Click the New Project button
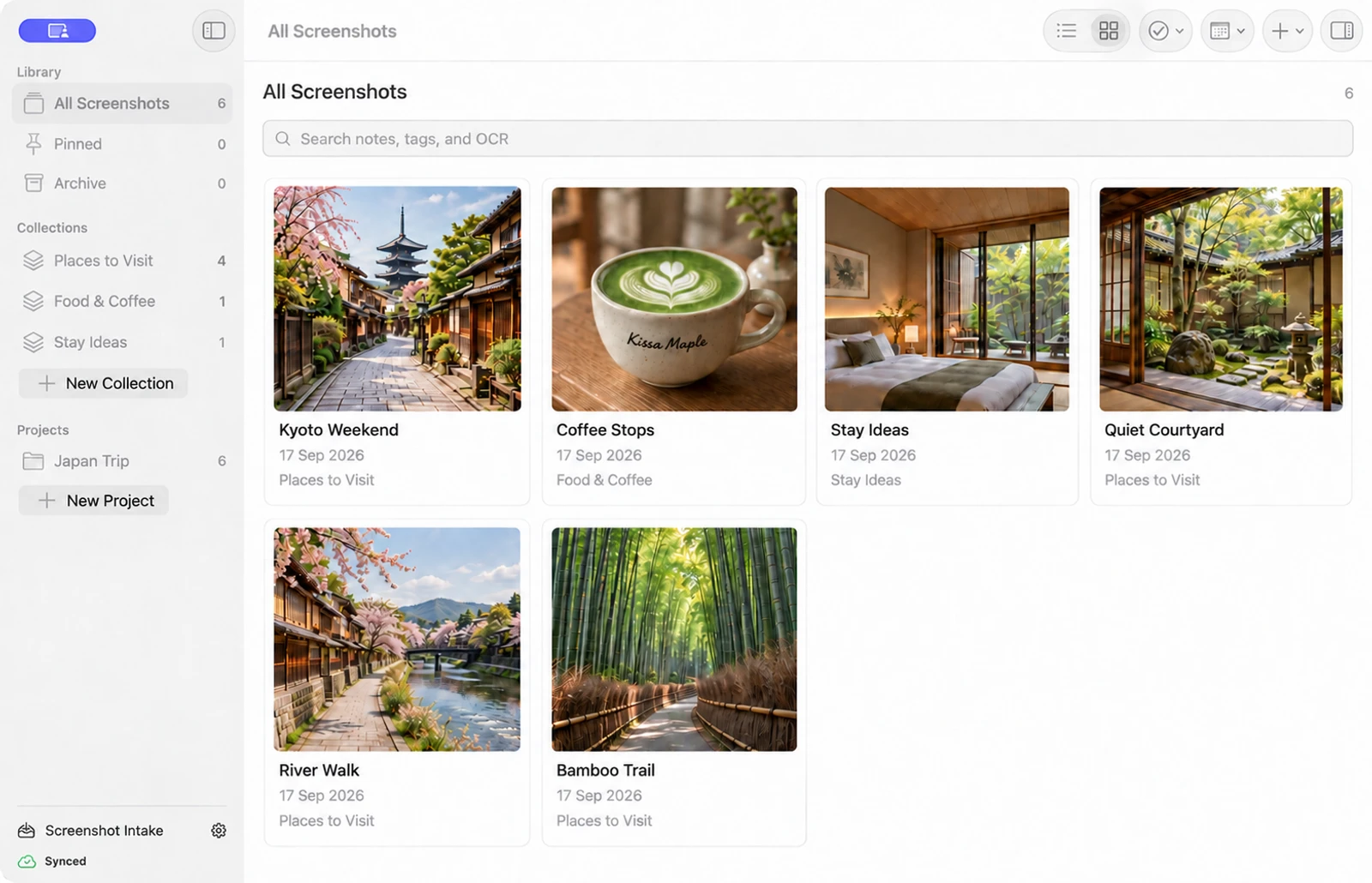The image size is (1372, 883). pyautogui.click(x=93, y=501)
